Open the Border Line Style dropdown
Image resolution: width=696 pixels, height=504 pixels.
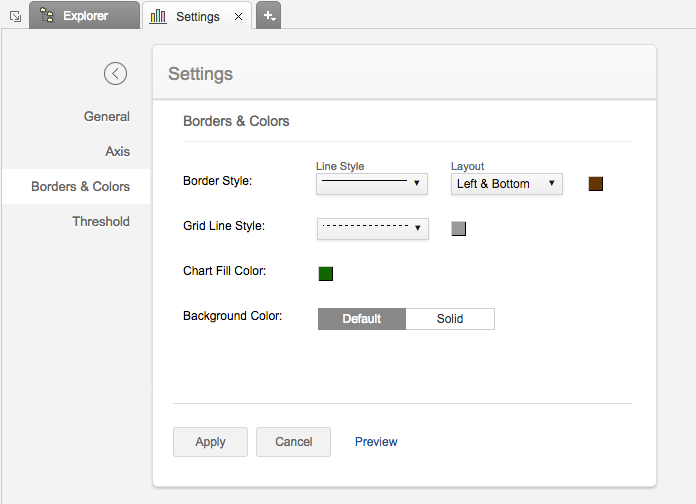[372, 184]
